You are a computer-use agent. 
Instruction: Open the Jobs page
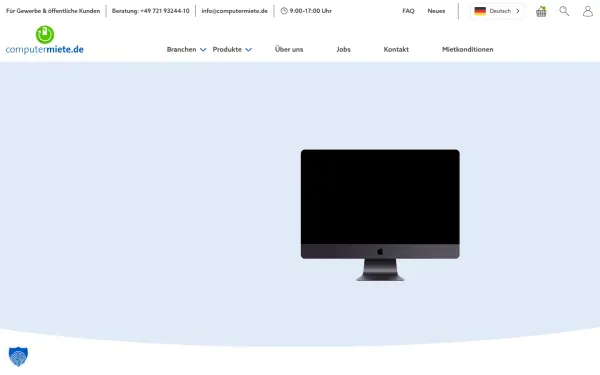(343, 49)
